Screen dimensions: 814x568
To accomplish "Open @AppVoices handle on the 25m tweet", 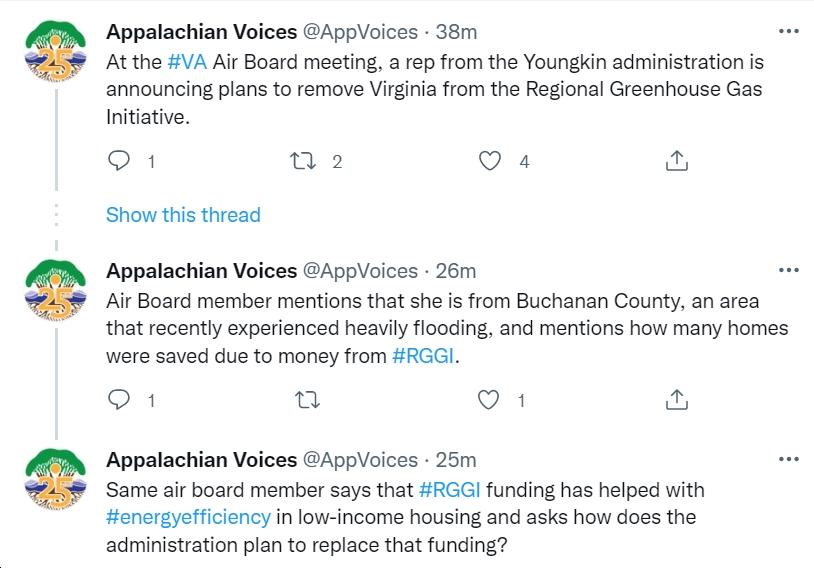I will 360,460.
